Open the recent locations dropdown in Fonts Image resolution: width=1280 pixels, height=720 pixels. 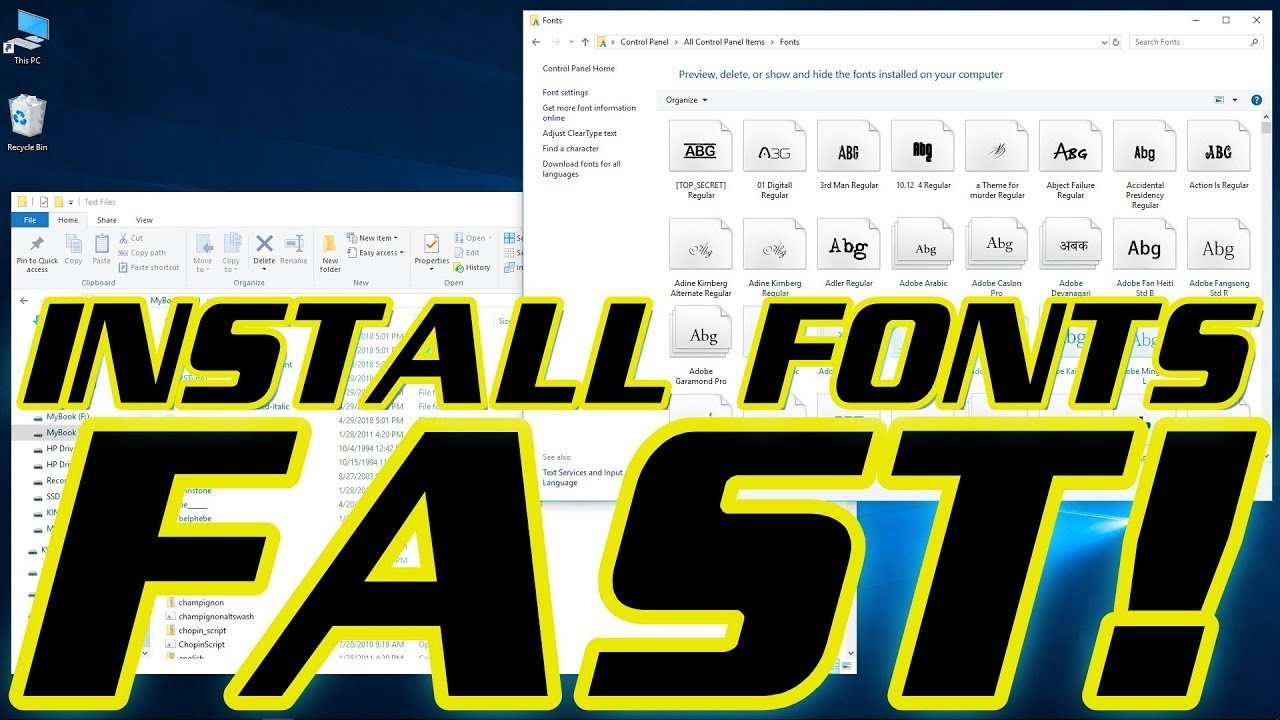[x=570, y=42]
